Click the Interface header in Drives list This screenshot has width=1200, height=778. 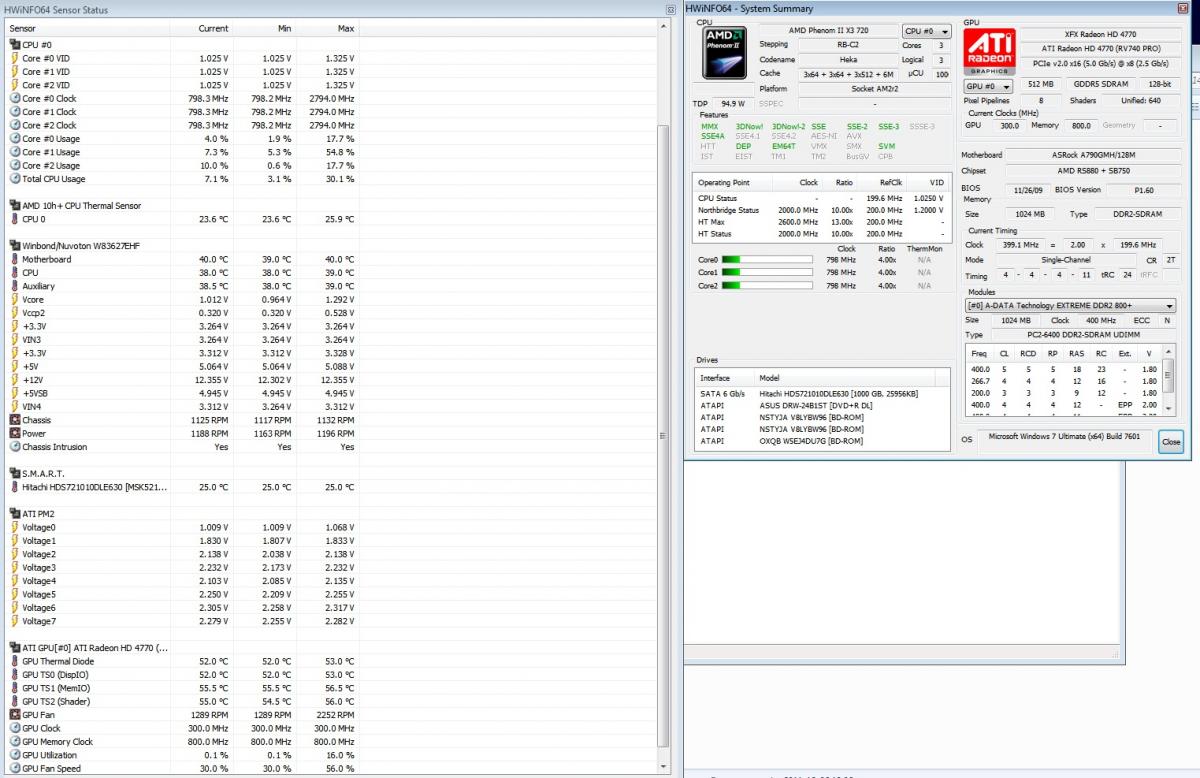coord(726,378)
